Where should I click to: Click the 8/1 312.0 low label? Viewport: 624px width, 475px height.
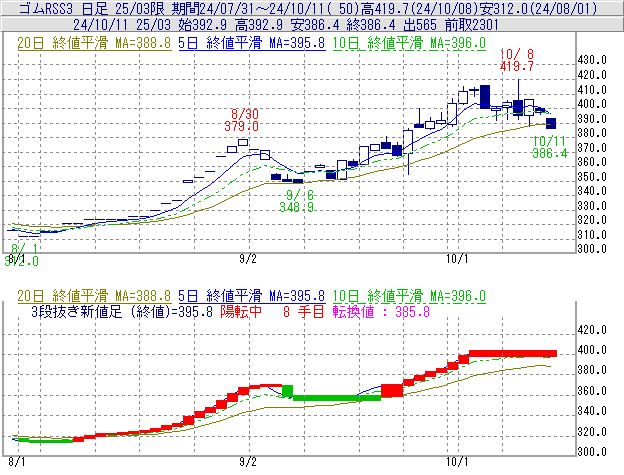[x=21, y=255]
